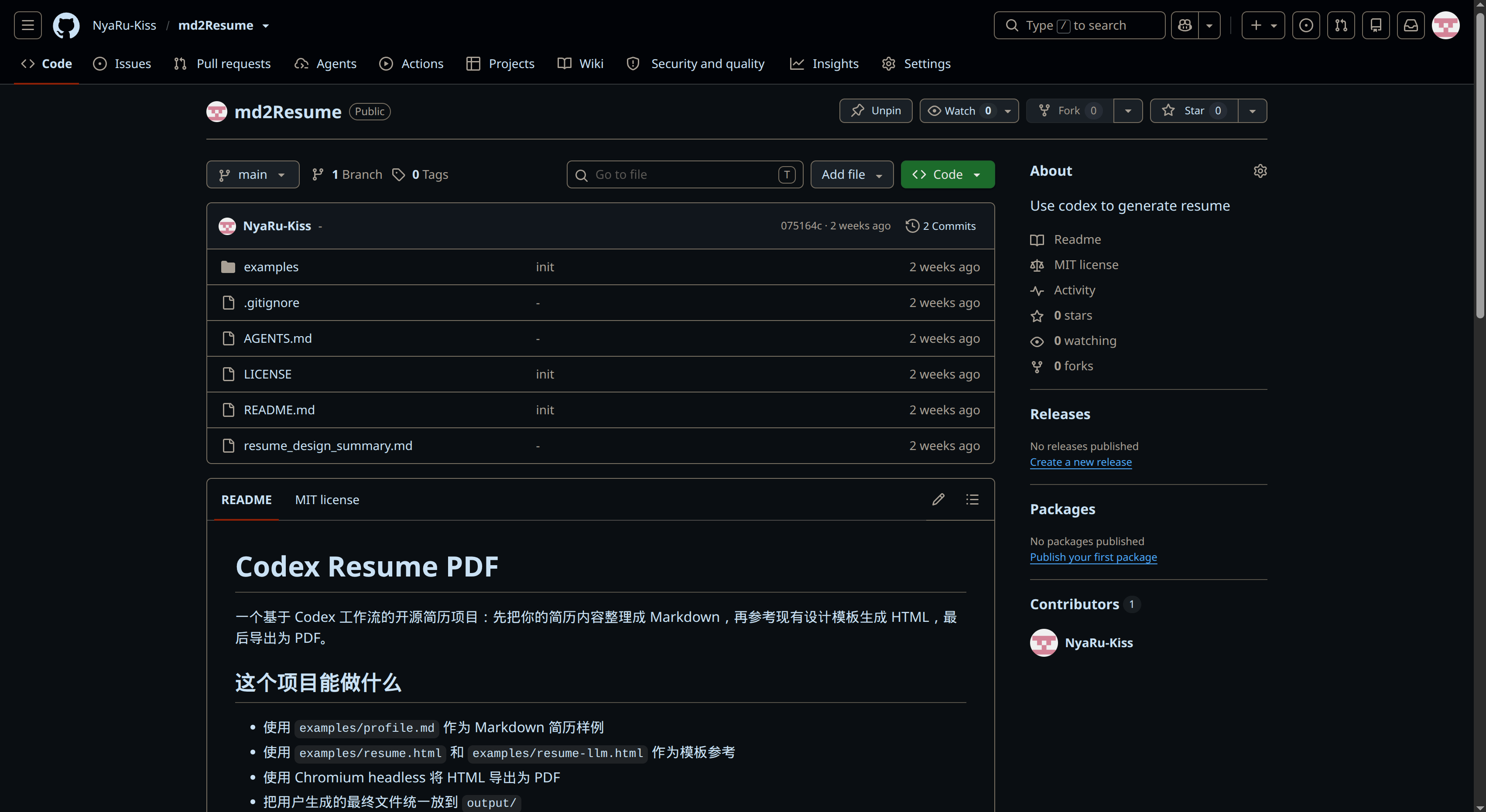This screenshot has width=1486, height=812.
Task: View the 1 Branch link
Action: coord(347,174)
